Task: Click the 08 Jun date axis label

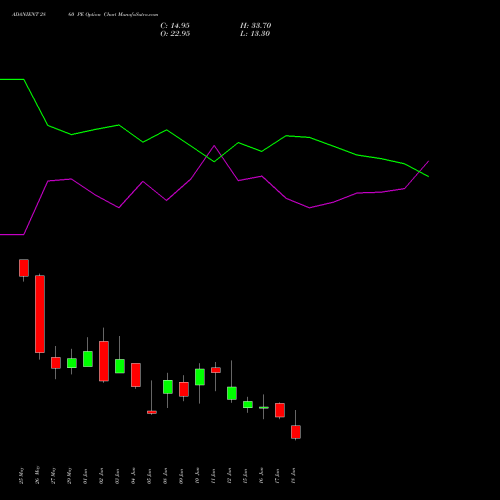Action: point(166,475)
